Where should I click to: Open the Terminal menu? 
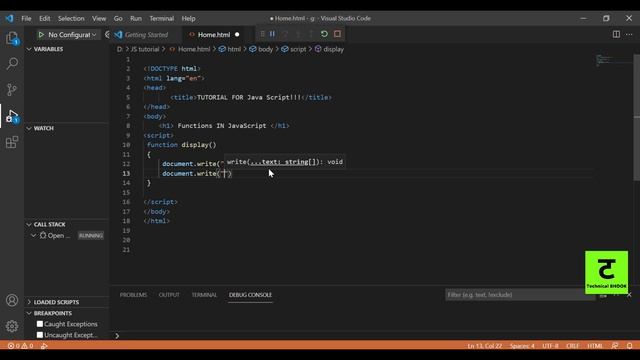162,18
